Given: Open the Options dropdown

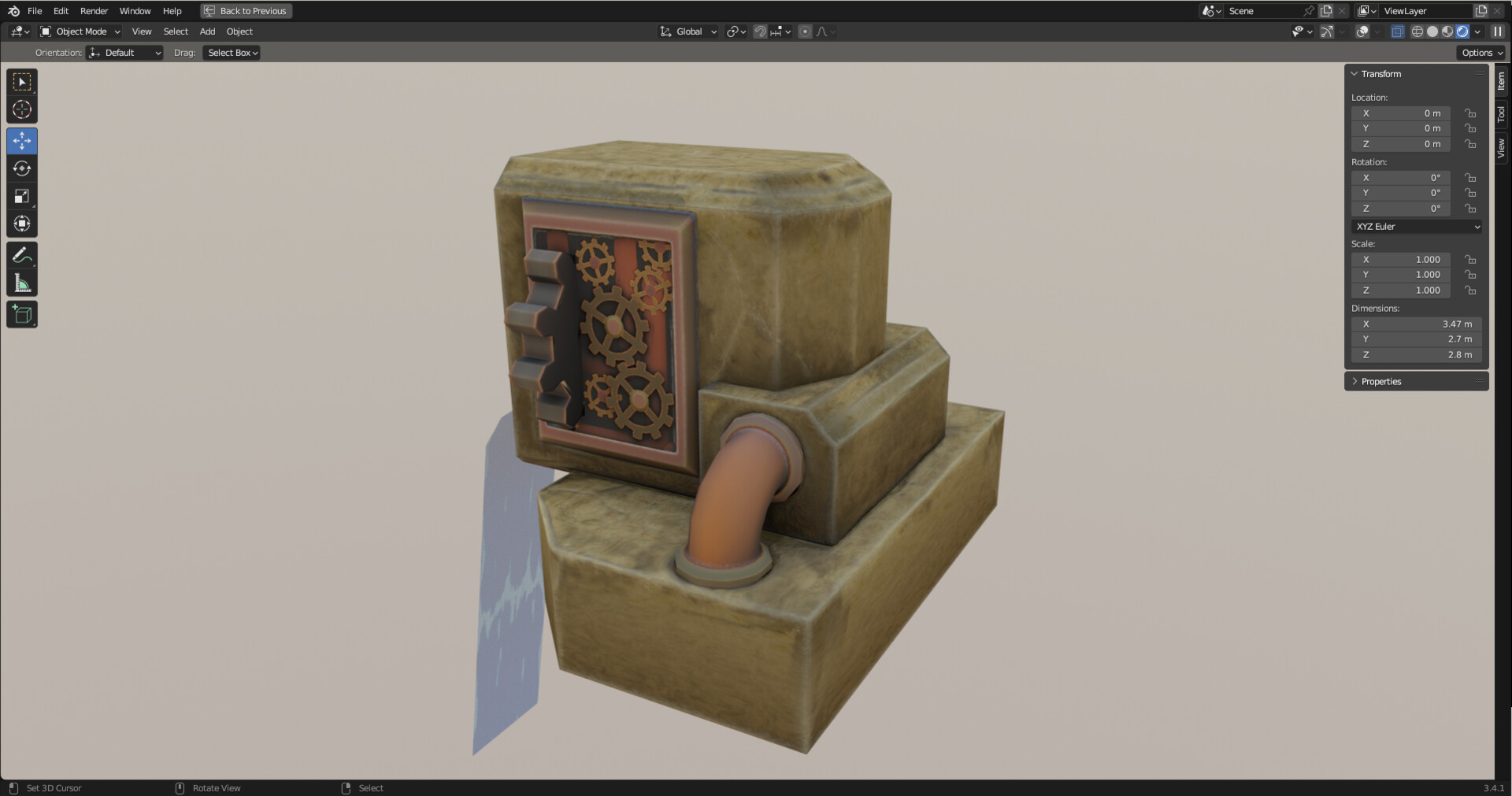Looking at the screenshot, I should click(x=1481, y=53).
